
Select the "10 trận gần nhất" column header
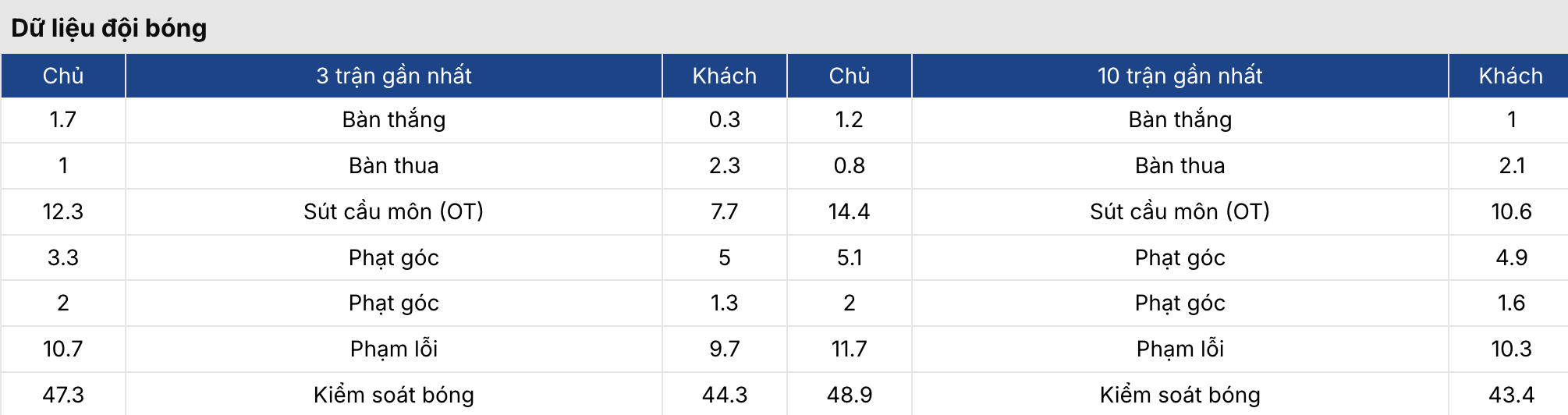1180,76
